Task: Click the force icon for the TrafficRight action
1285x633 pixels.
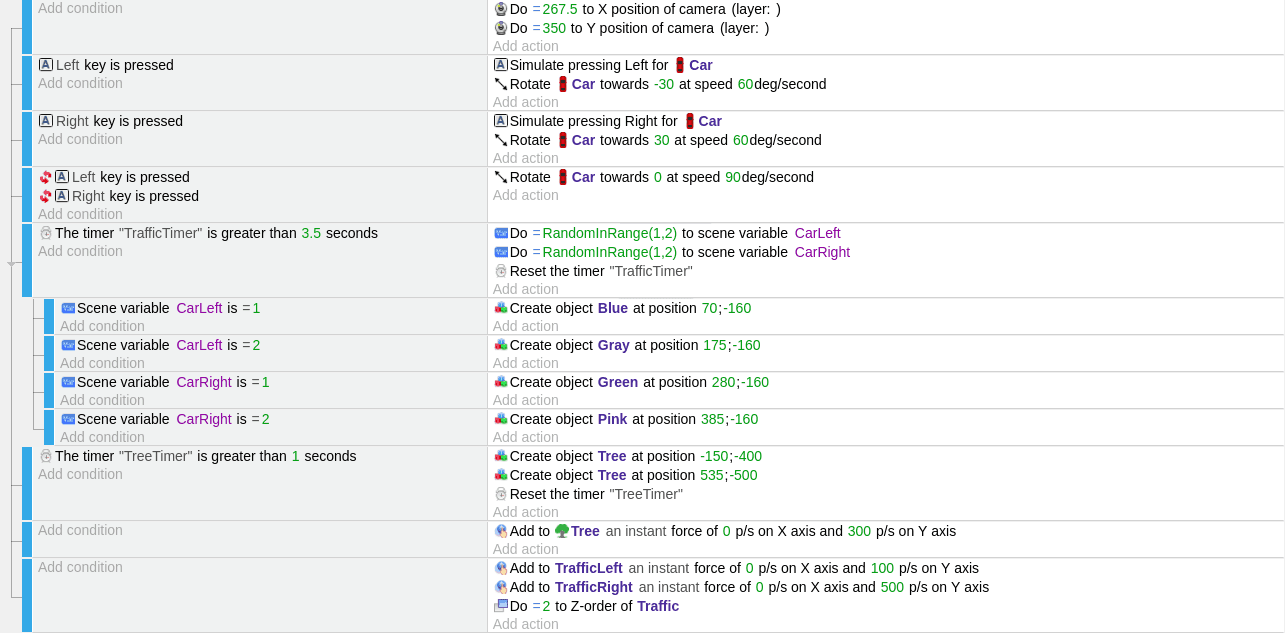Action: [x=501, y=587]
